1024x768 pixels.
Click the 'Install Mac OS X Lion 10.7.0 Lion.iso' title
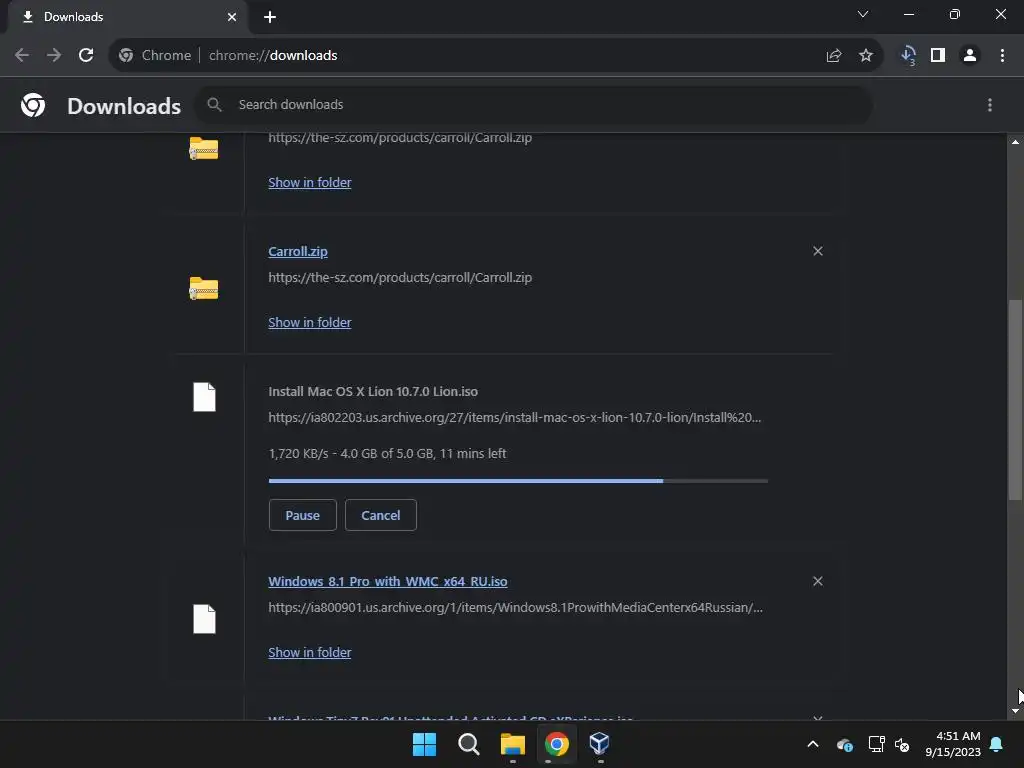pos(373,392)
